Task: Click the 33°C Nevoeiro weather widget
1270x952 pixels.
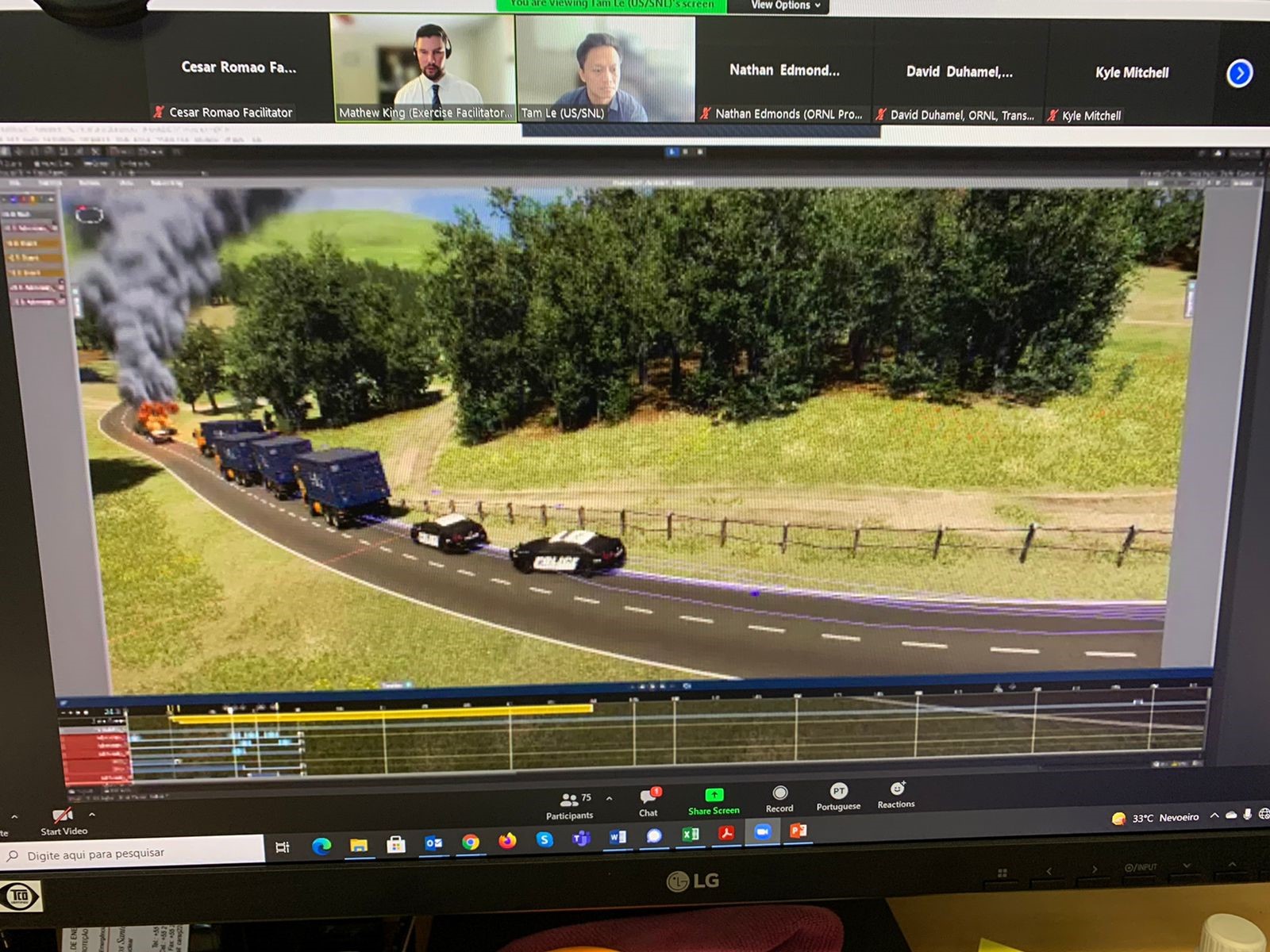Action: (x=1156, y=818)
